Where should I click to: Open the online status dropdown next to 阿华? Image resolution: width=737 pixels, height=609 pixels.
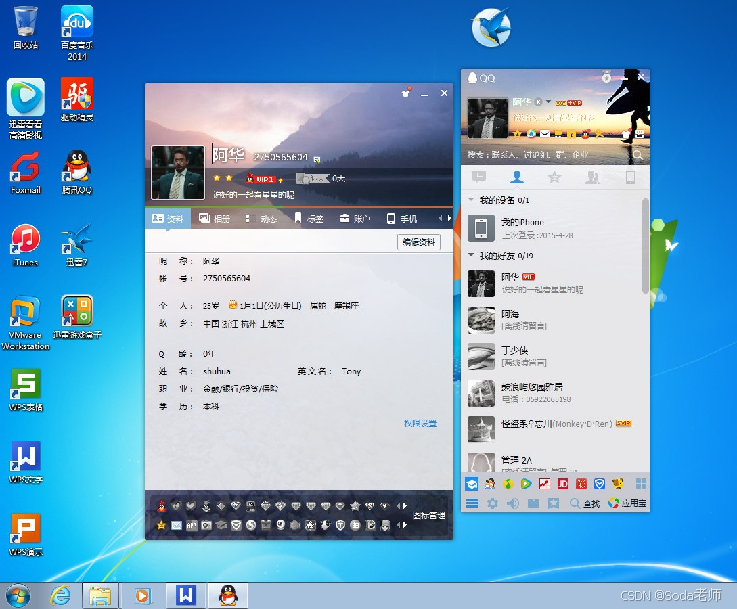click(548, 102)
